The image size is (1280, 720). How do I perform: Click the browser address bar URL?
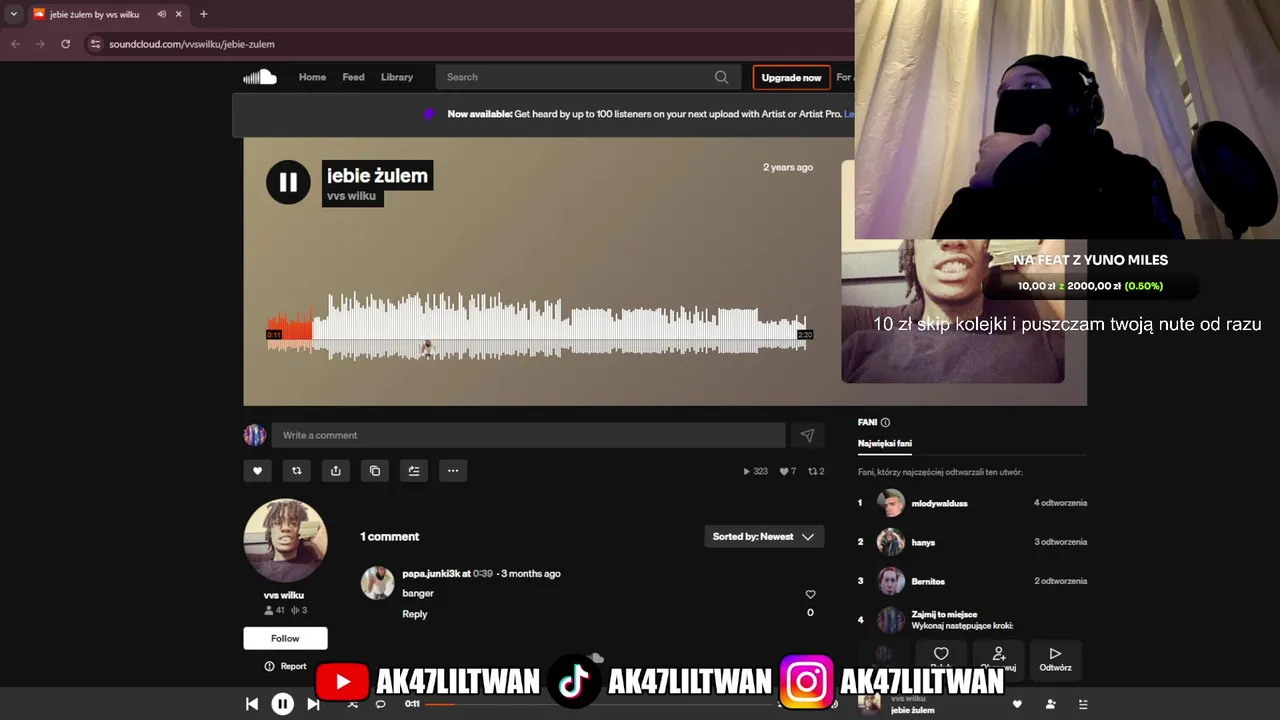tap(192, 44)
